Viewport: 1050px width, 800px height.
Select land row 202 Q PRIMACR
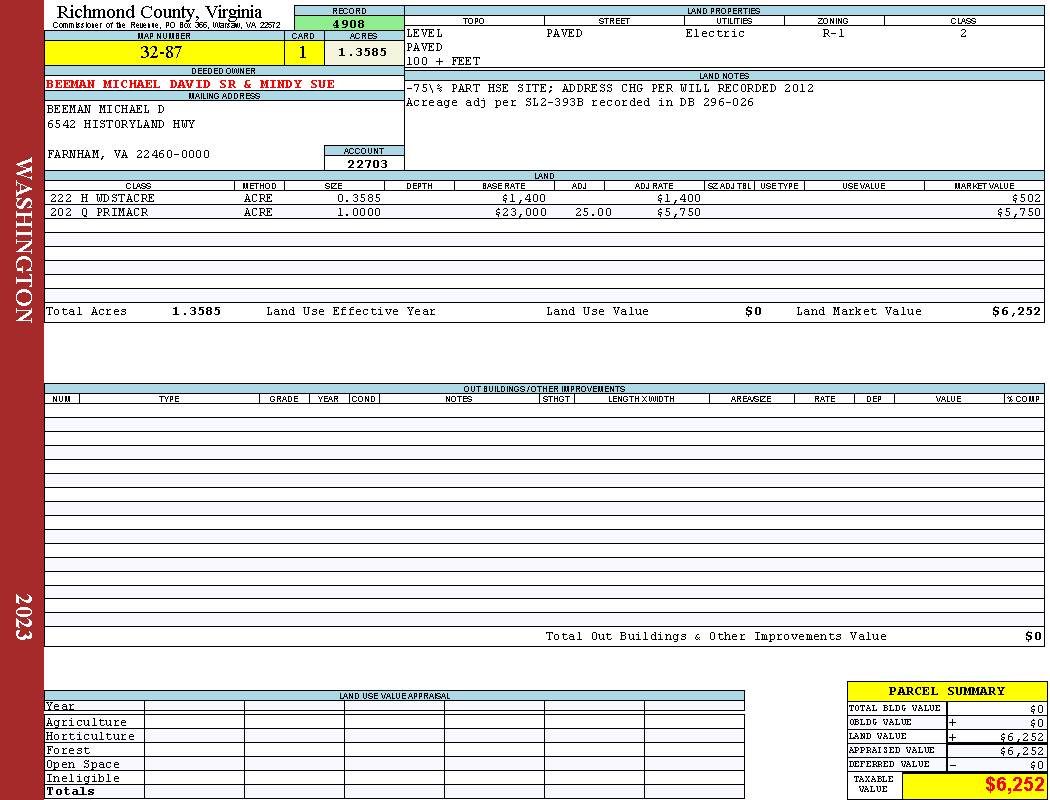tap(544, 212)
